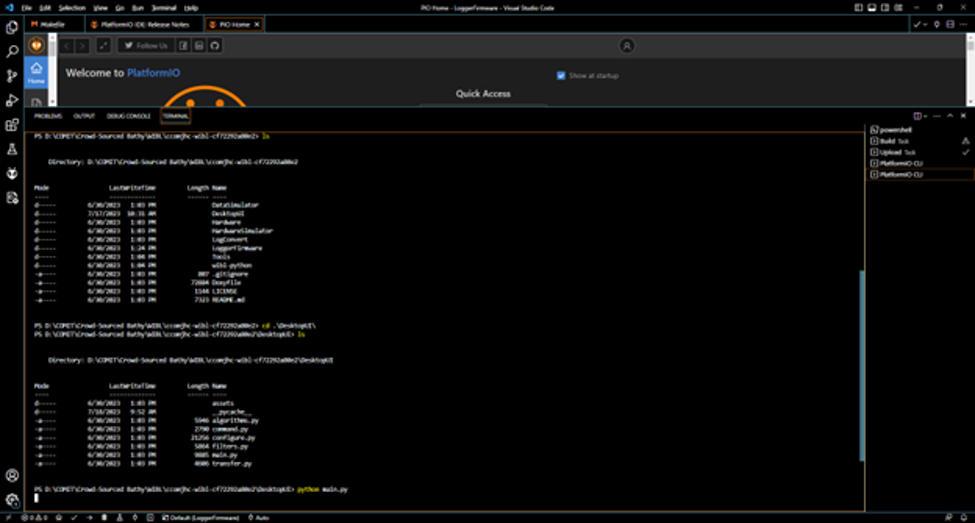Open the Explorer view in activity bar
Screen dimensions: 975x523
point(12,28)
